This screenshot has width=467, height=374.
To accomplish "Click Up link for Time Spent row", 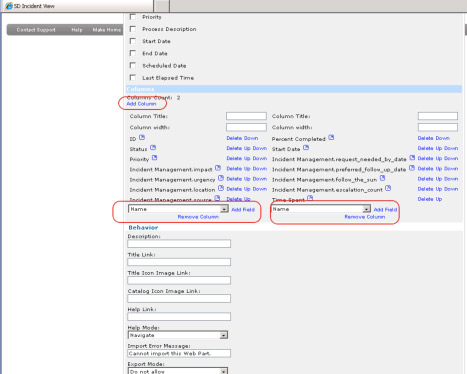I will click(439, 199).
